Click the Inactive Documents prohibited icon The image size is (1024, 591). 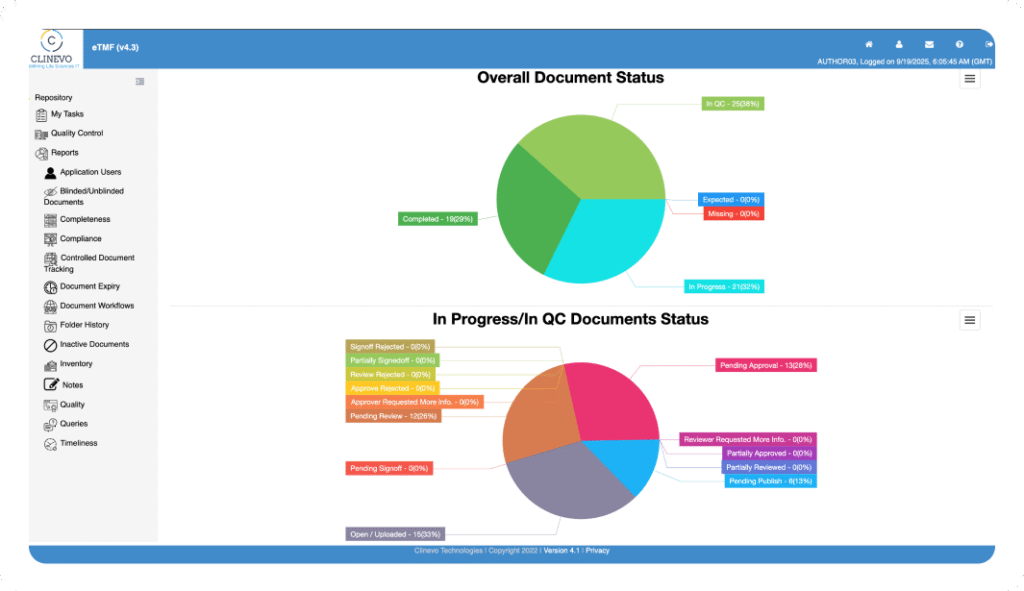click(x=51, y=345)
